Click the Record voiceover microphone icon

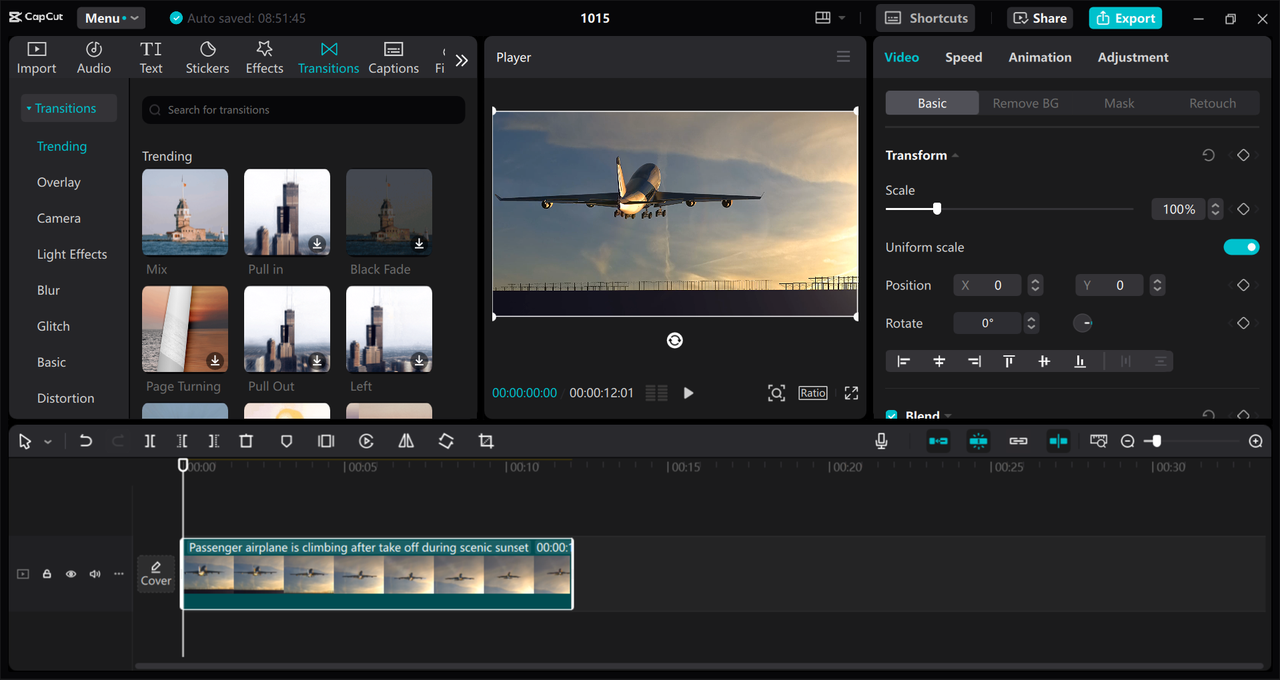click(x=881, y=441)
